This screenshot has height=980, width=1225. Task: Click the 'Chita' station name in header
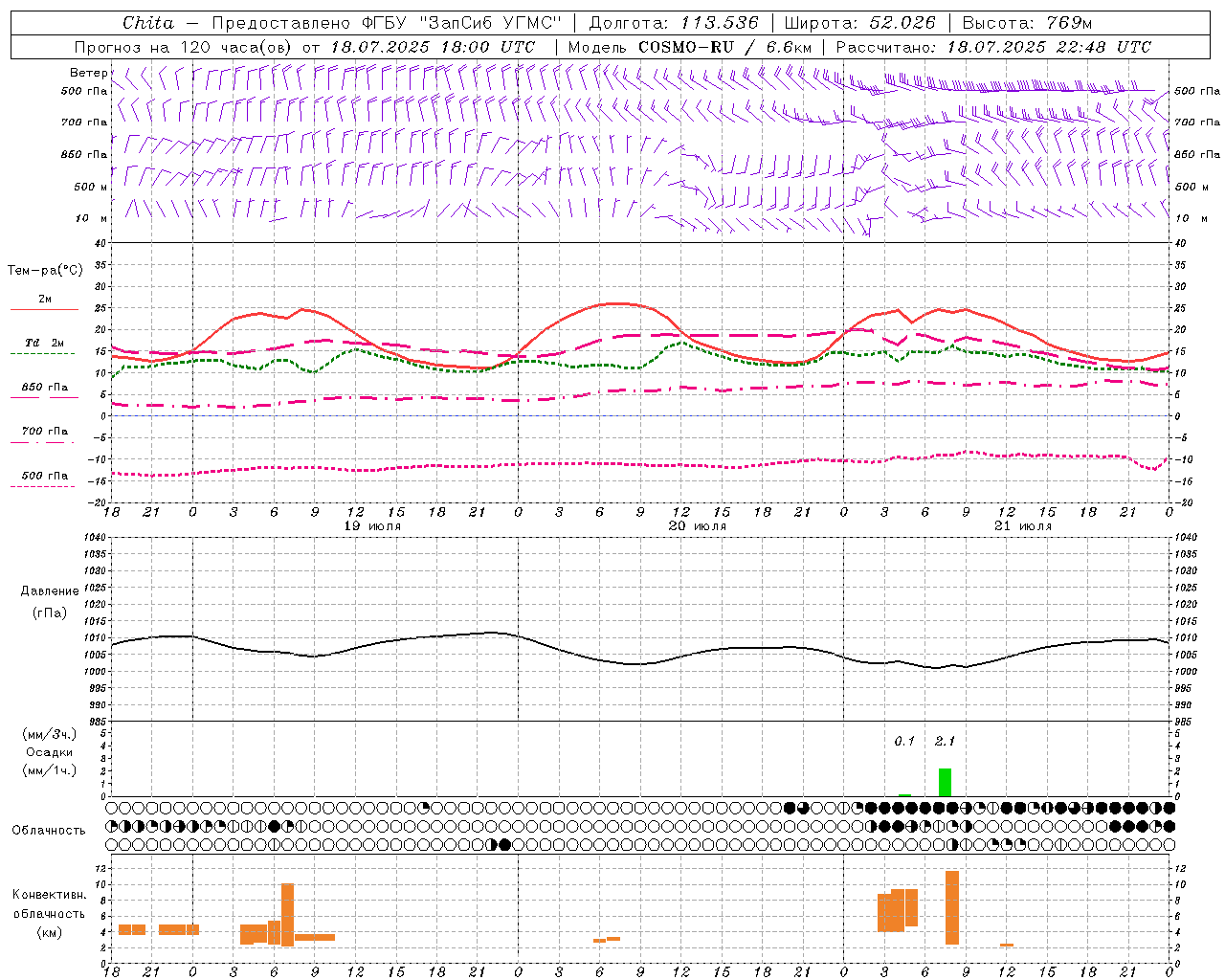tap(148, 23)
